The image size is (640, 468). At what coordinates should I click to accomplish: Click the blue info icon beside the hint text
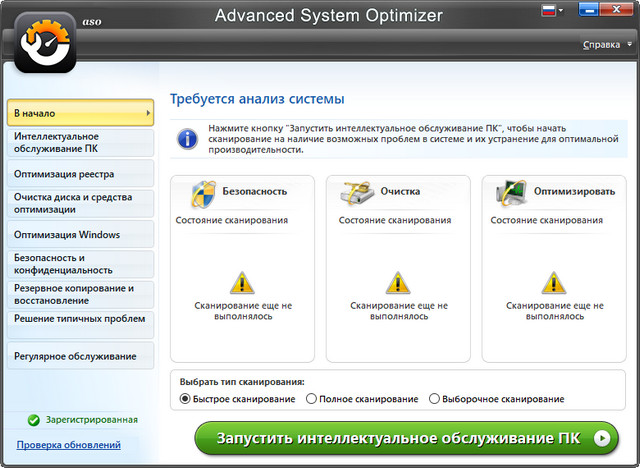pos(187,139)
